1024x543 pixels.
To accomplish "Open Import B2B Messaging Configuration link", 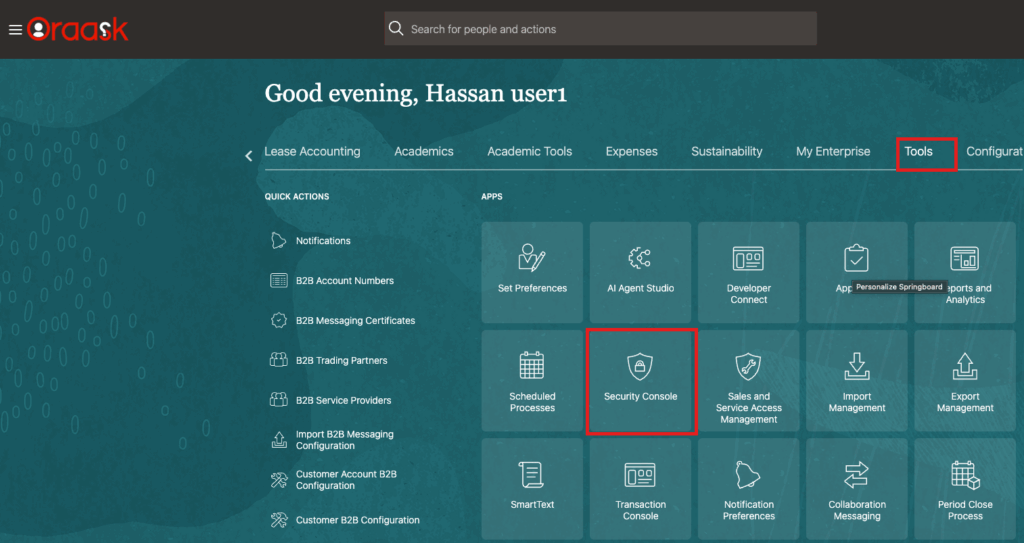I will click(x=345, y=440).
